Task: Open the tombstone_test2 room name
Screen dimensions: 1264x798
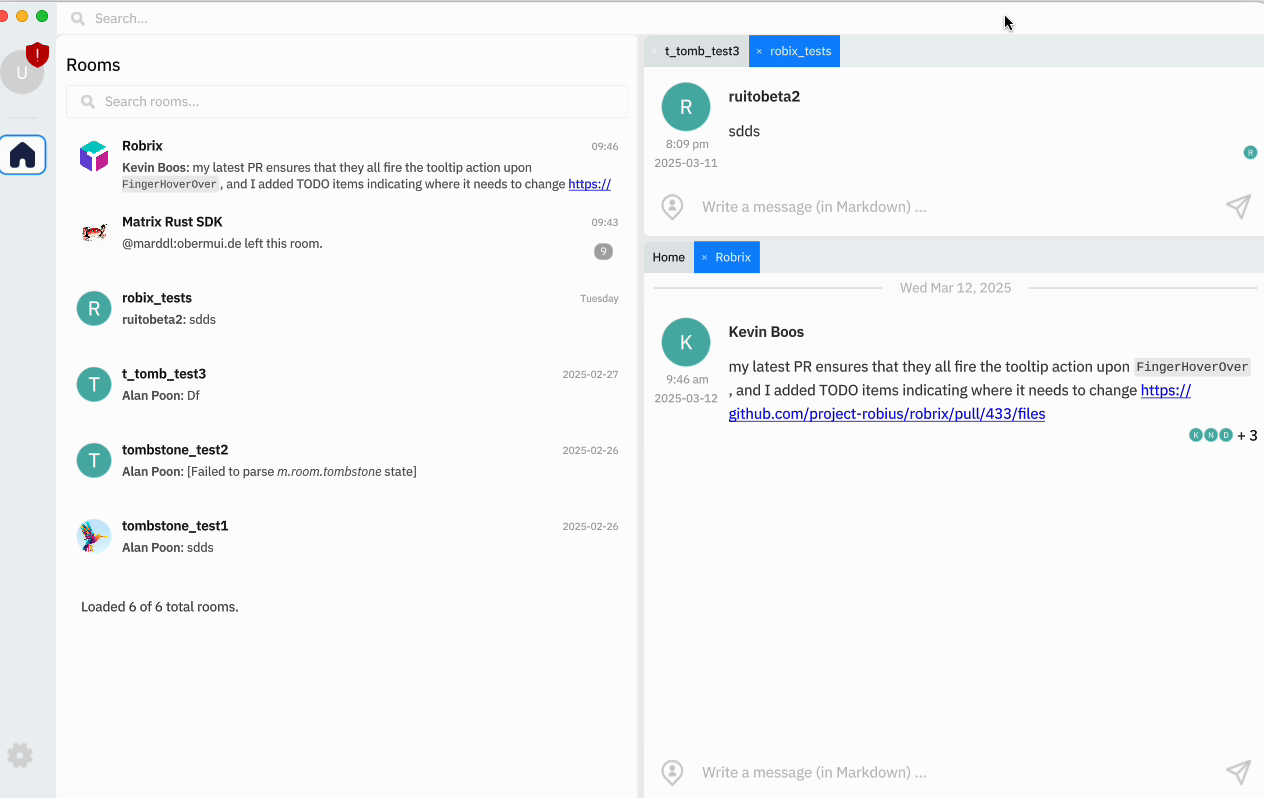Action: tap(175, 450)
